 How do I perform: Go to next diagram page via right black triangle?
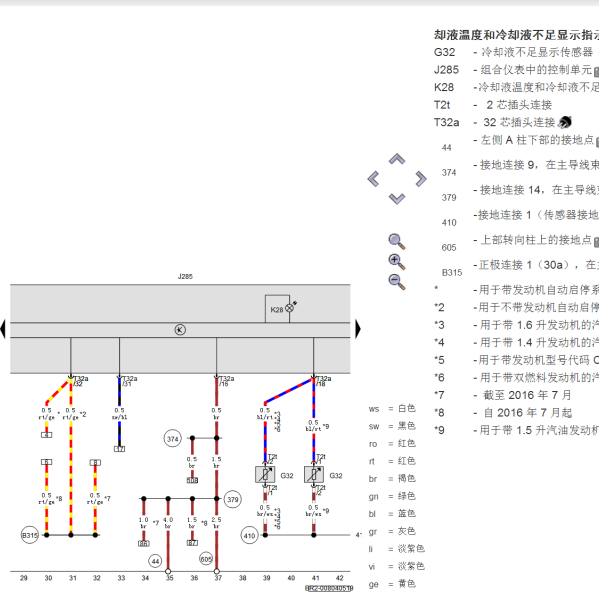click(x=358, y=329)
